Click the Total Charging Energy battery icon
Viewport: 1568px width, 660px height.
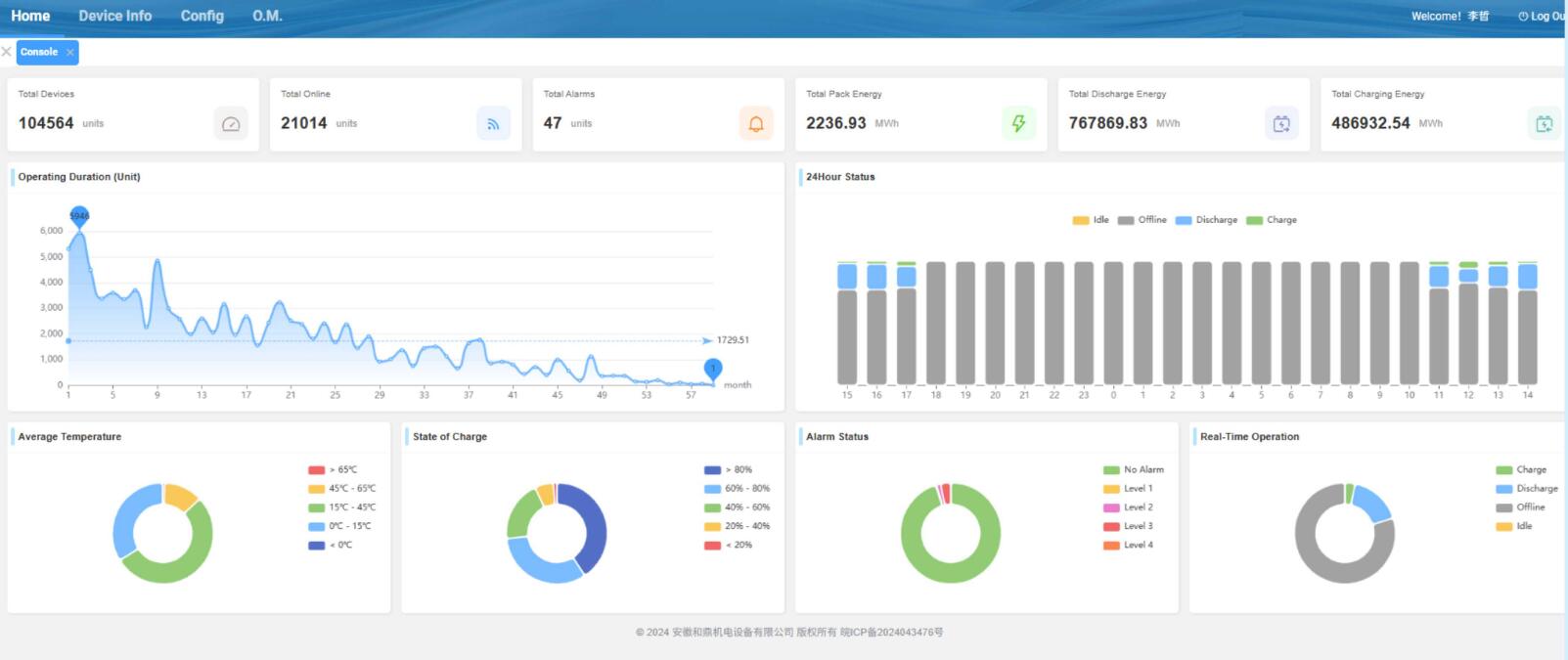pos(1544,124)
